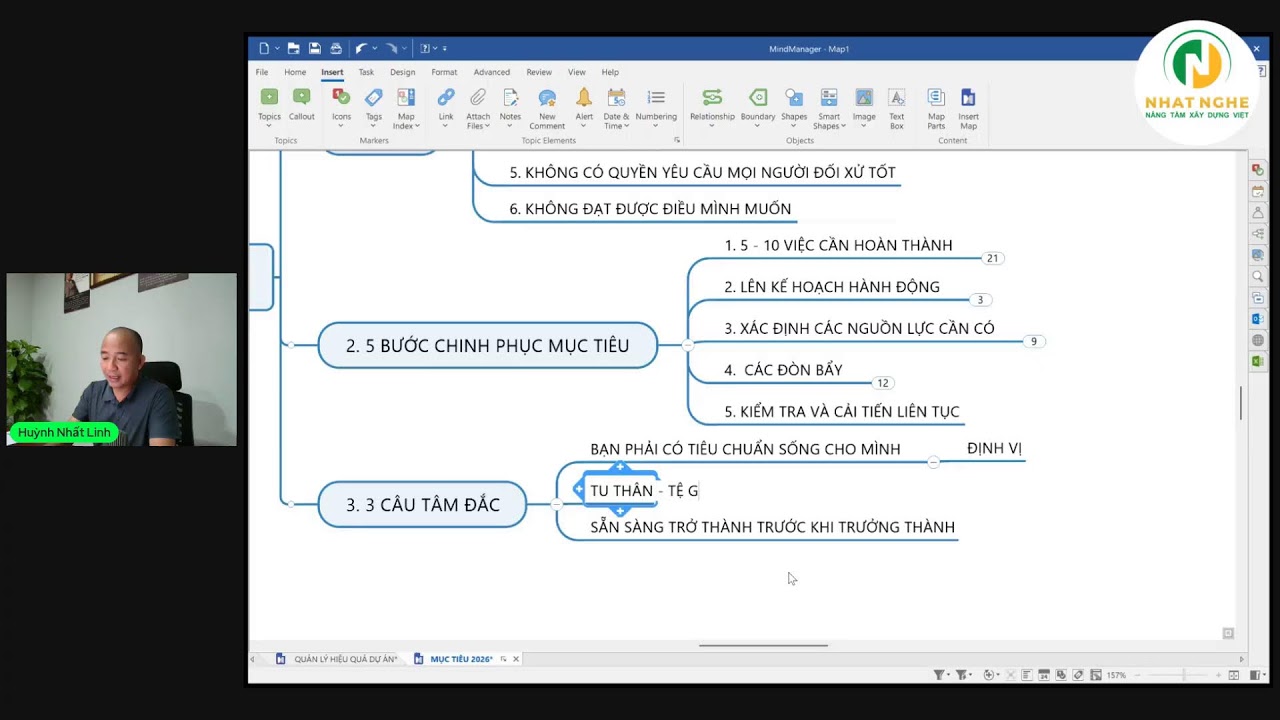Click the 157% zoom level value
The image size is (1280, 720).
(1116, 675)
